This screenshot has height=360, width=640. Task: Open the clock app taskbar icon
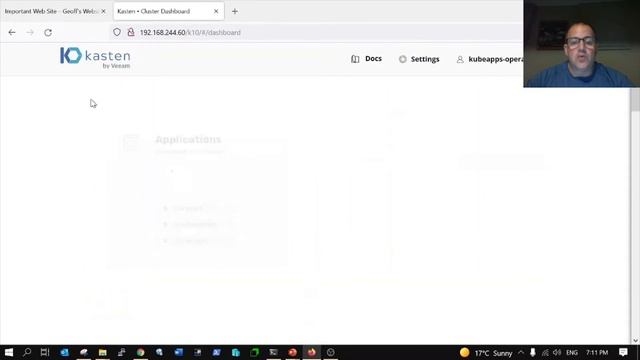click(x=331, y=352)
